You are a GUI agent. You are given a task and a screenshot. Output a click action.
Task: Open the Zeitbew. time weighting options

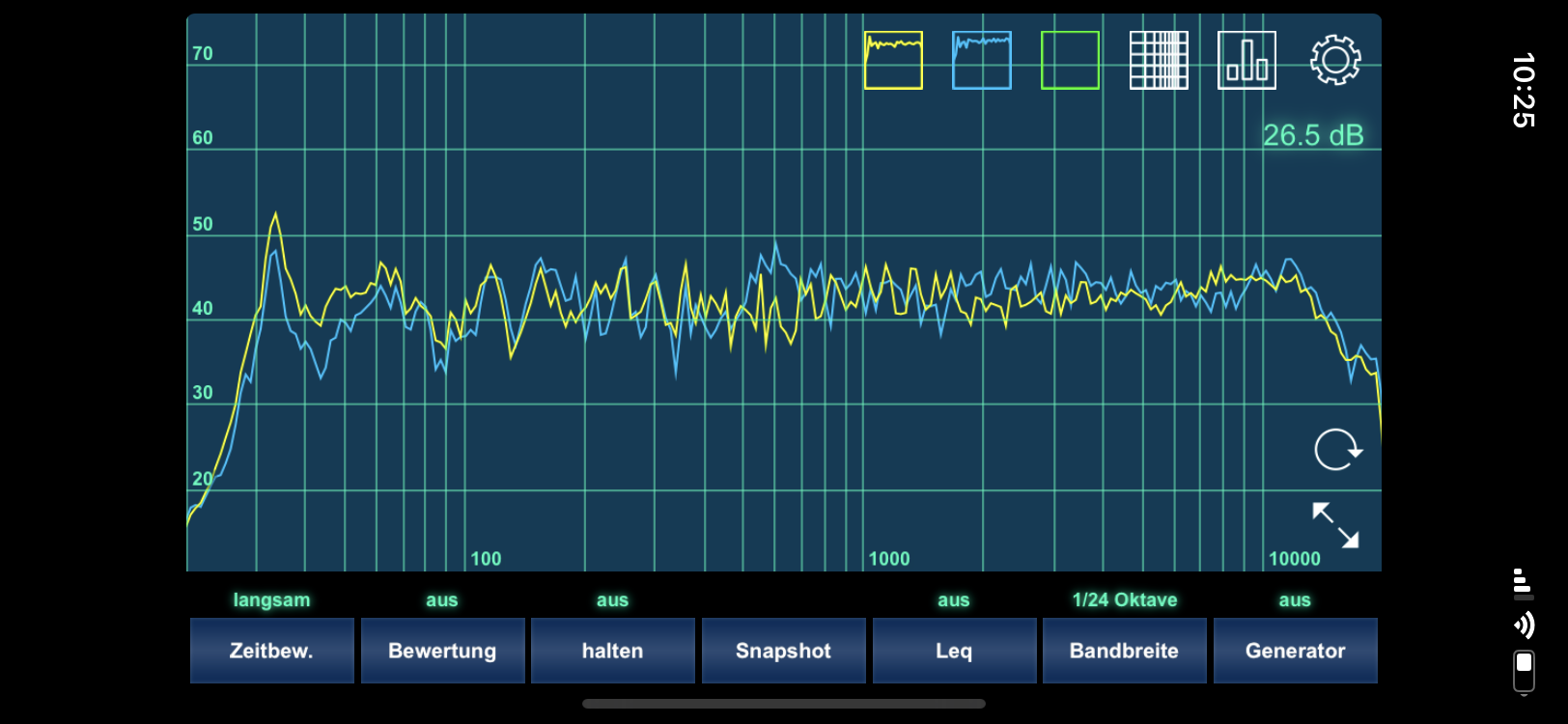(x=271, y=651)
